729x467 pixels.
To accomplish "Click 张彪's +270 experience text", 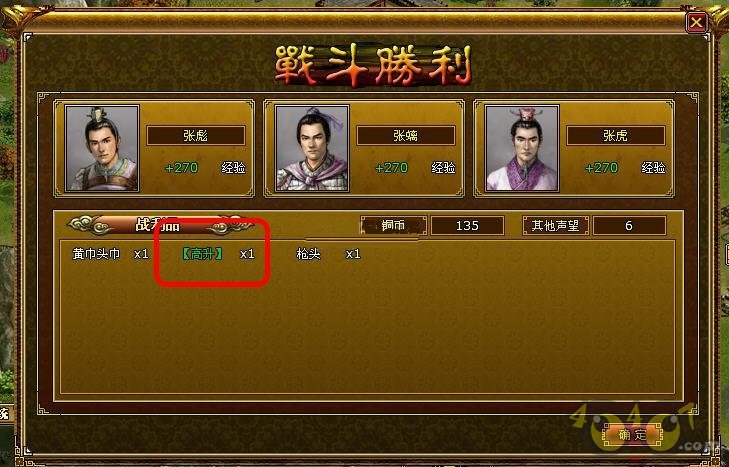I will pos(182,167).
